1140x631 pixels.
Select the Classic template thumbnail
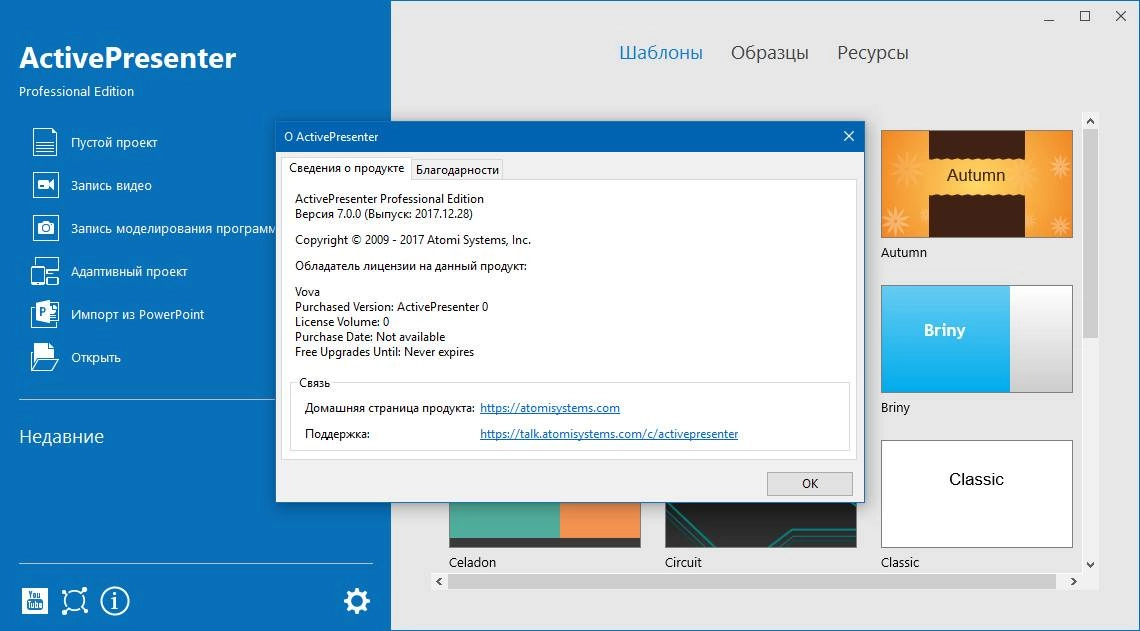(x=976, y=494)
